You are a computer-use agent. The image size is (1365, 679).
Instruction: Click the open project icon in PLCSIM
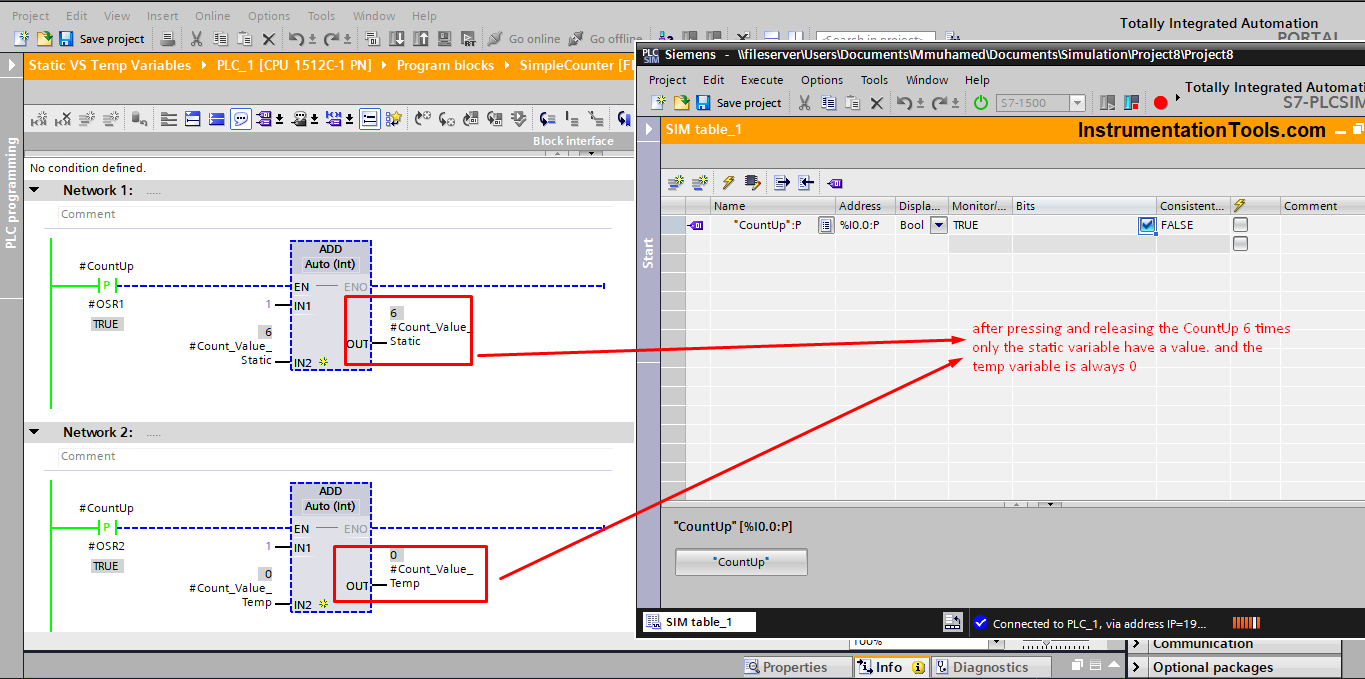[681, 103]
